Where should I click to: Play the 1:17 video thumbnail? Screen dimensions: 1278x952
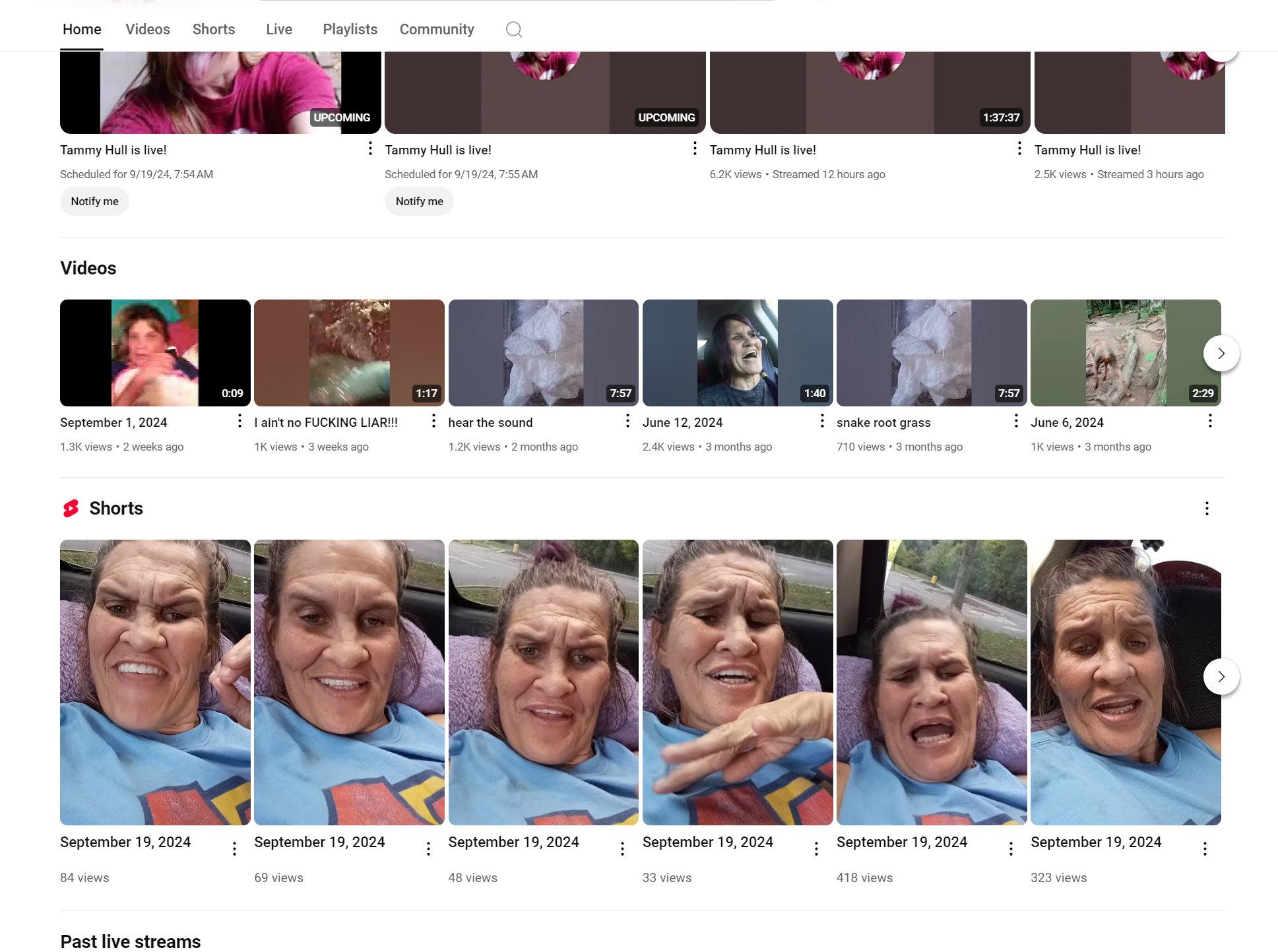pos(349,353)
